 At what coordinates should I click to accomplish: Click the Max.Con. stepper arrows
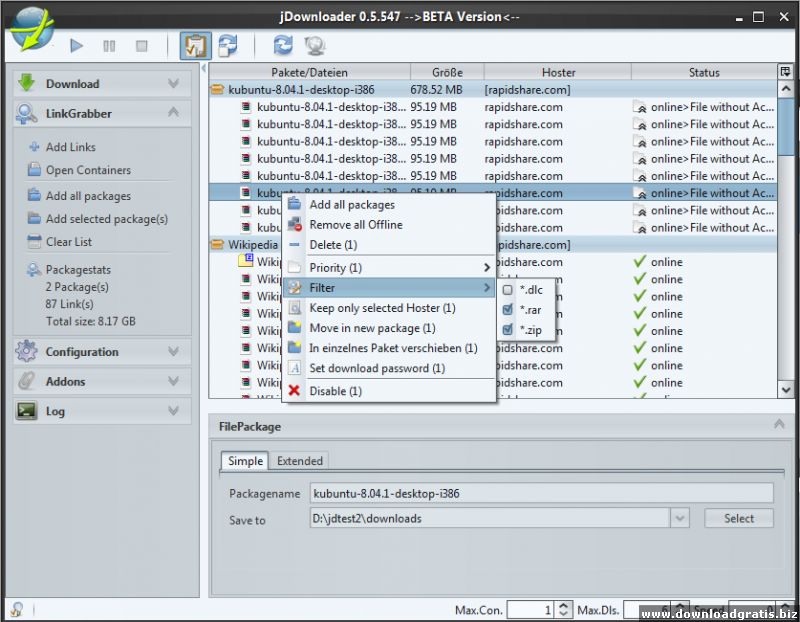coord(563,610)
